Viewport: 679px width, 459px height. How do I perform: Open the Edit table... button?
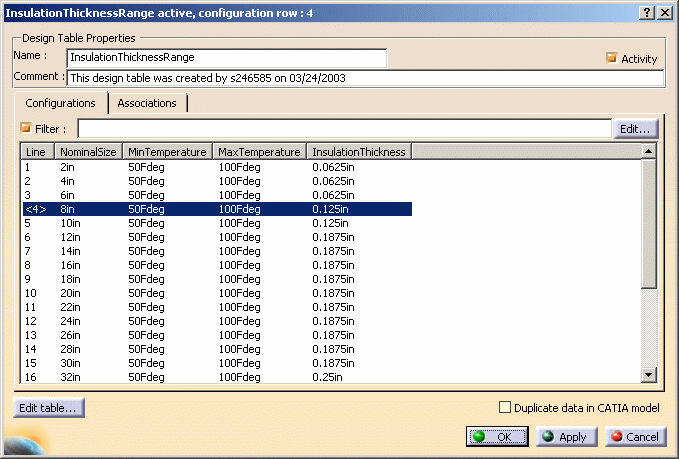coord(48,408)
